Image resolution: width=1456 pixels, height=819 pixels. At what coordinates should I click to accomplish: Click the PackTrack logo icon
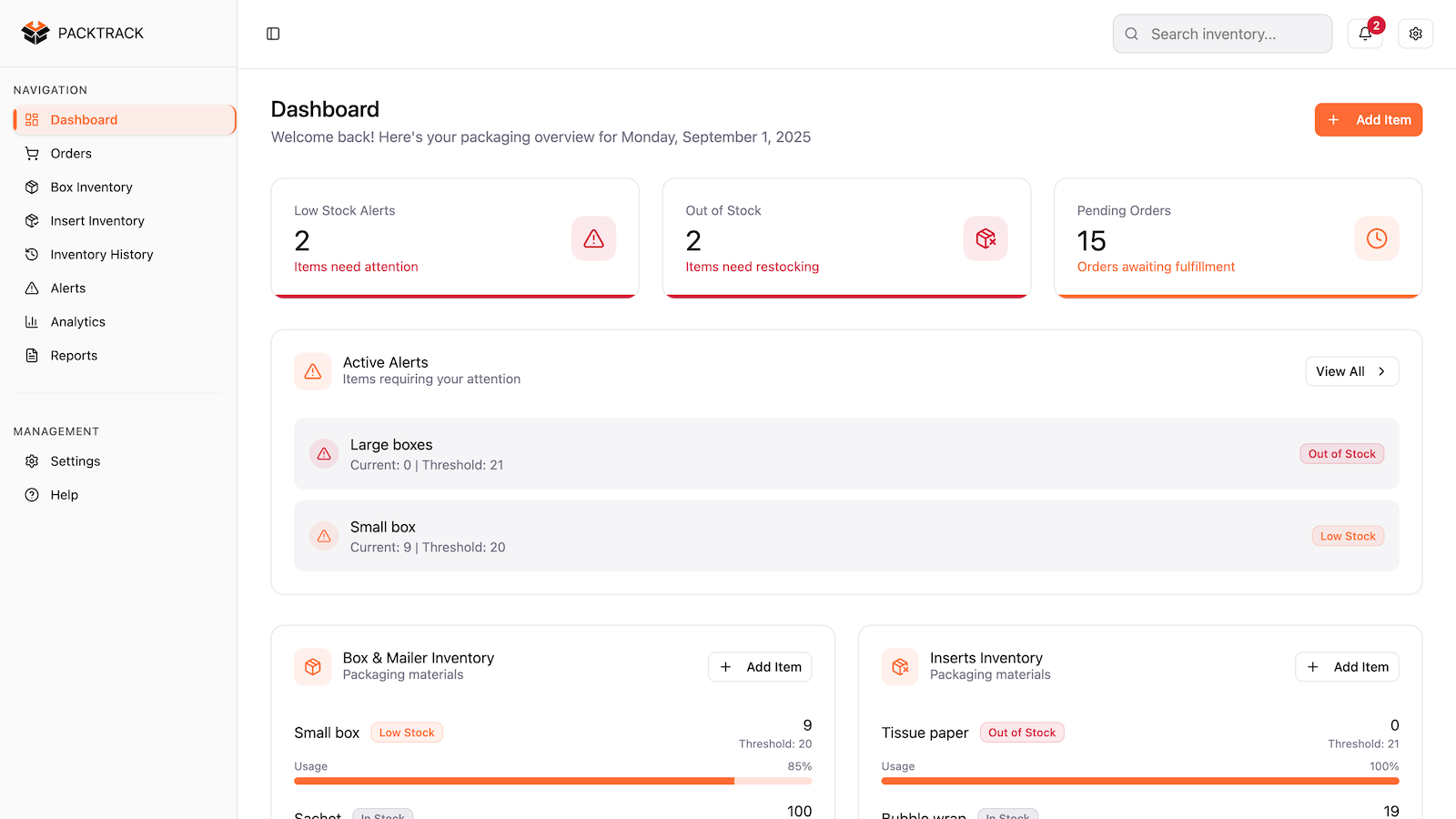click(35, 33)
